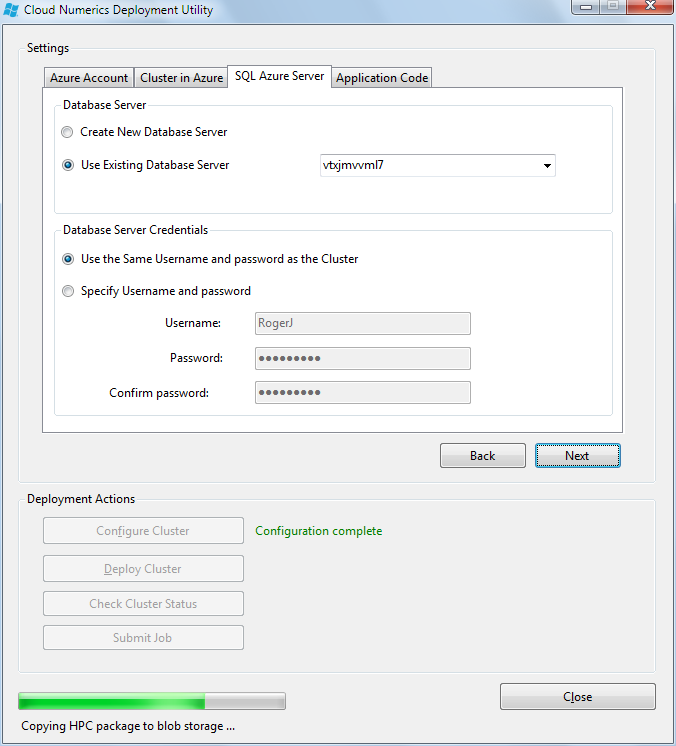Switch to the Cluster in Azure tab
676x746 pixels.
pyautogui.click(x=181, y=78)
